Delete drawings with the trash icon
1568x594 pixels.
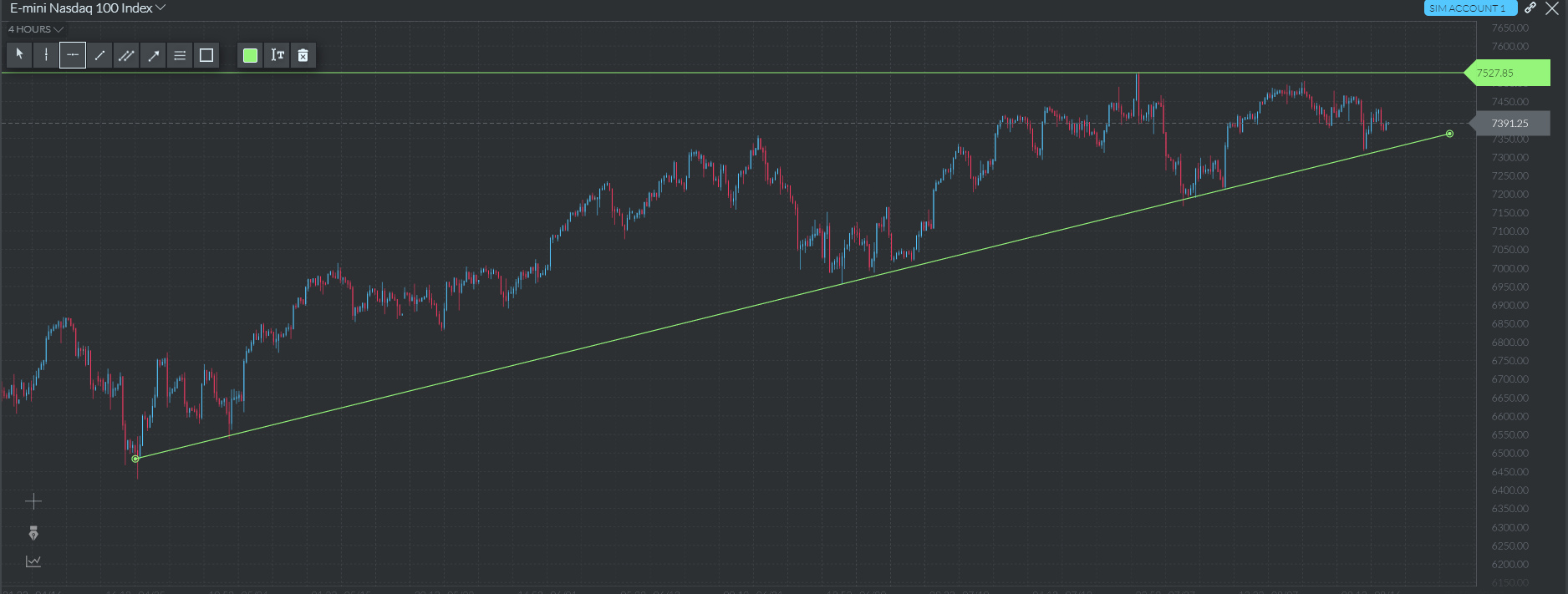click(303, 55)
